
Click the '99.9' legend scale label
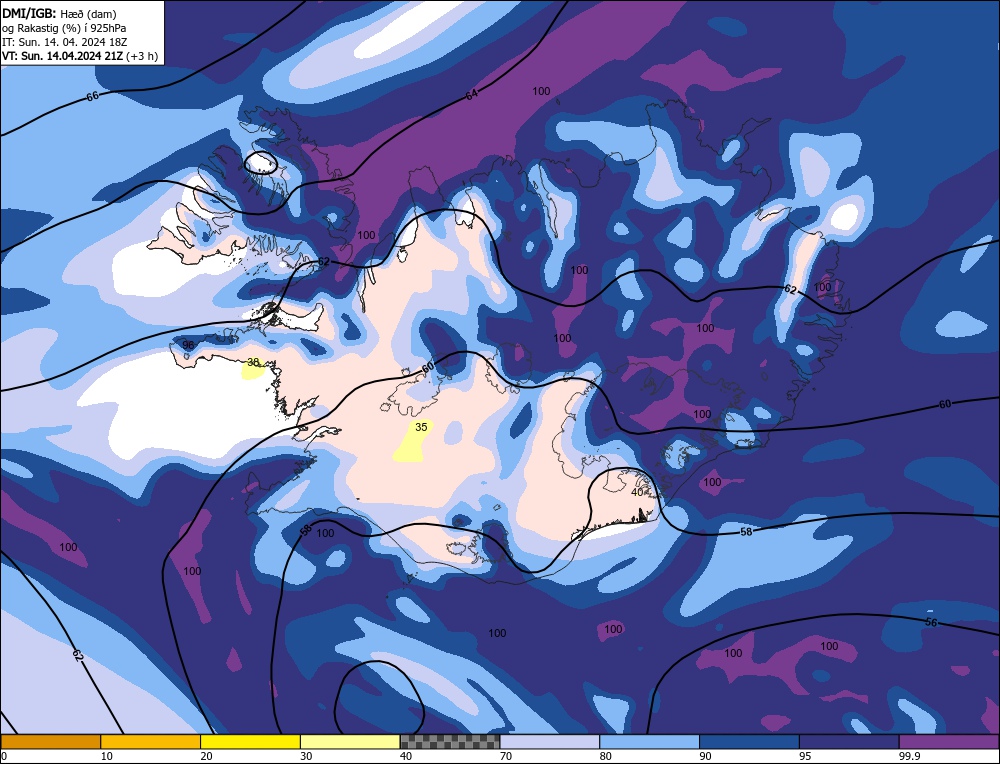click(x=909, y=756)
